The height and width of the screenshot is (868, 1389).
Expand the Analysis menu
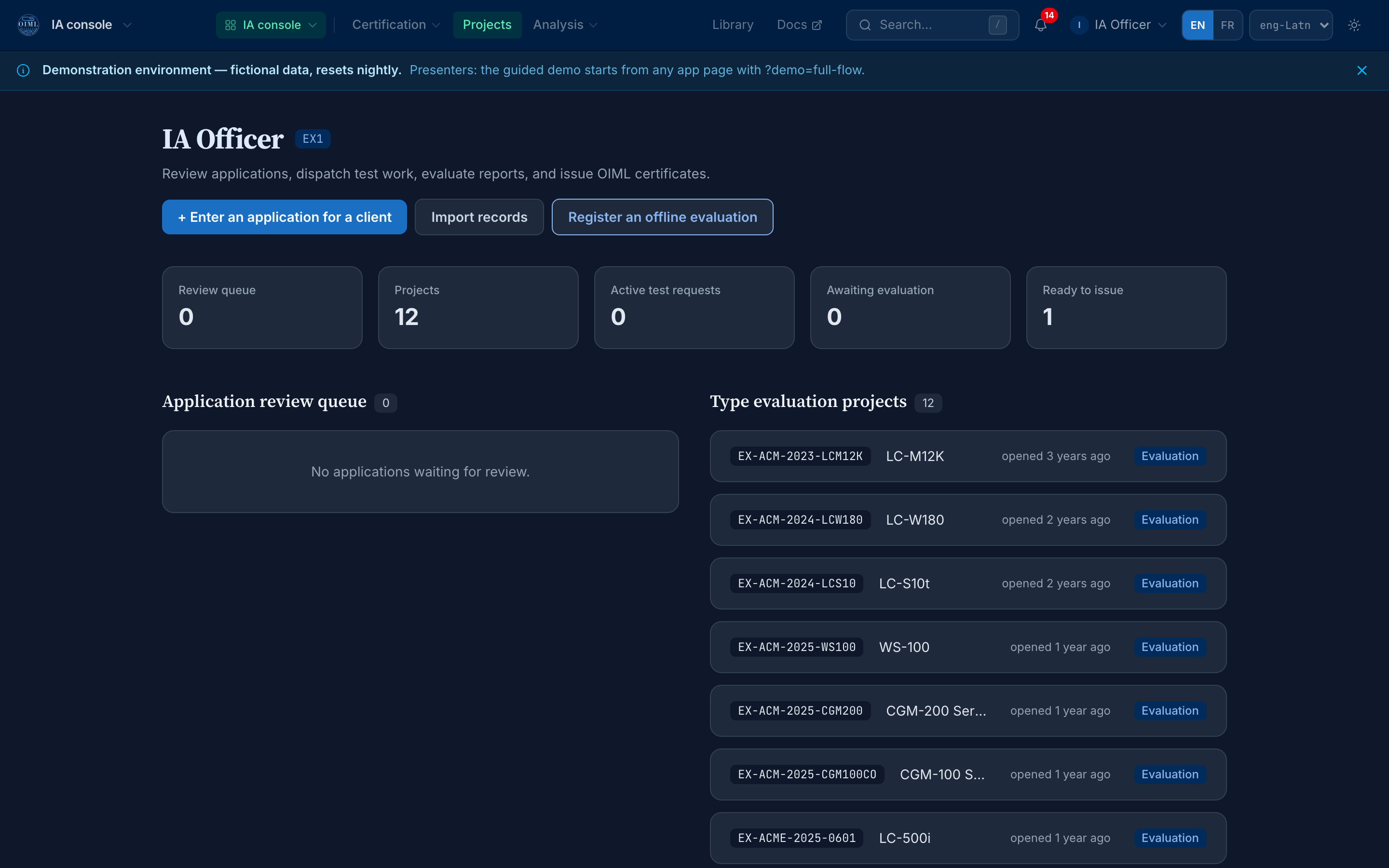pos(565,25)
